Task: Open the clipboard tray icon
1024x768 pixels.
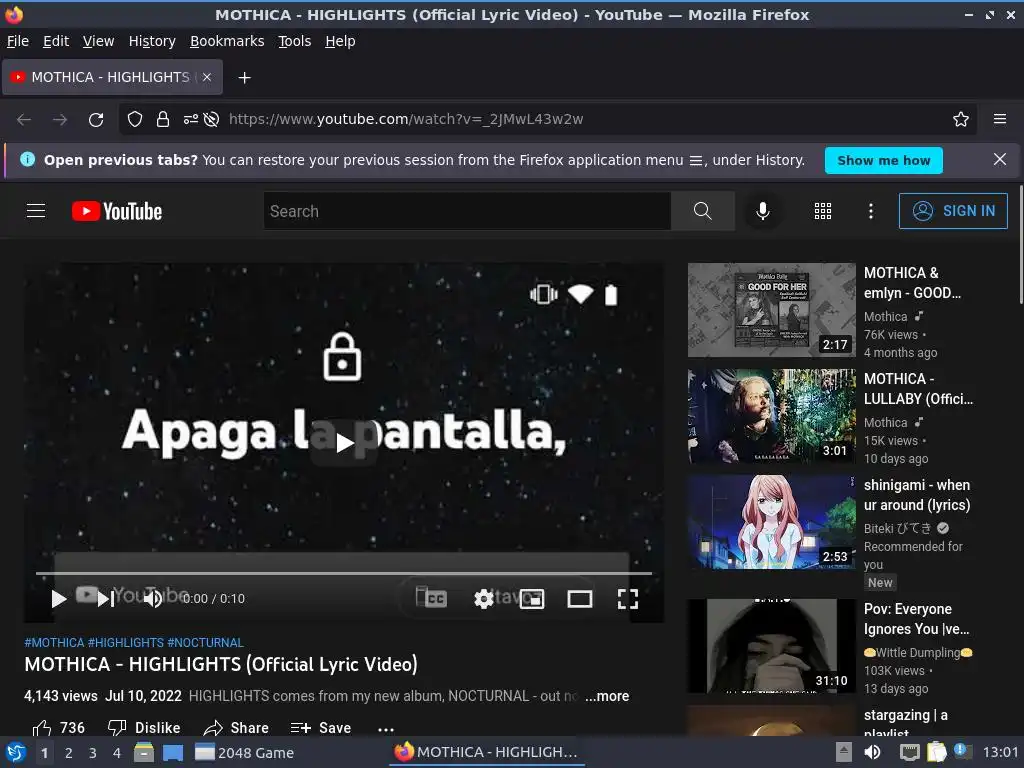Action: [x=936, y=752]
